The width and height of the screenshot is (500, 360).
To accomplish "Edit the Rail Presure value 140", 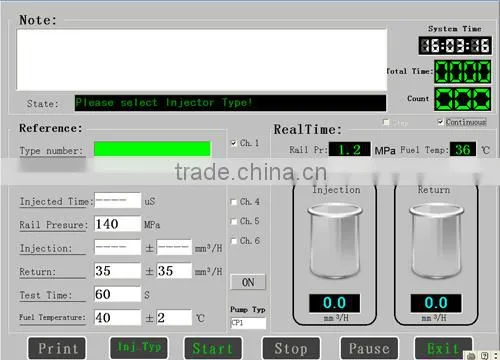I will point(118,224).
